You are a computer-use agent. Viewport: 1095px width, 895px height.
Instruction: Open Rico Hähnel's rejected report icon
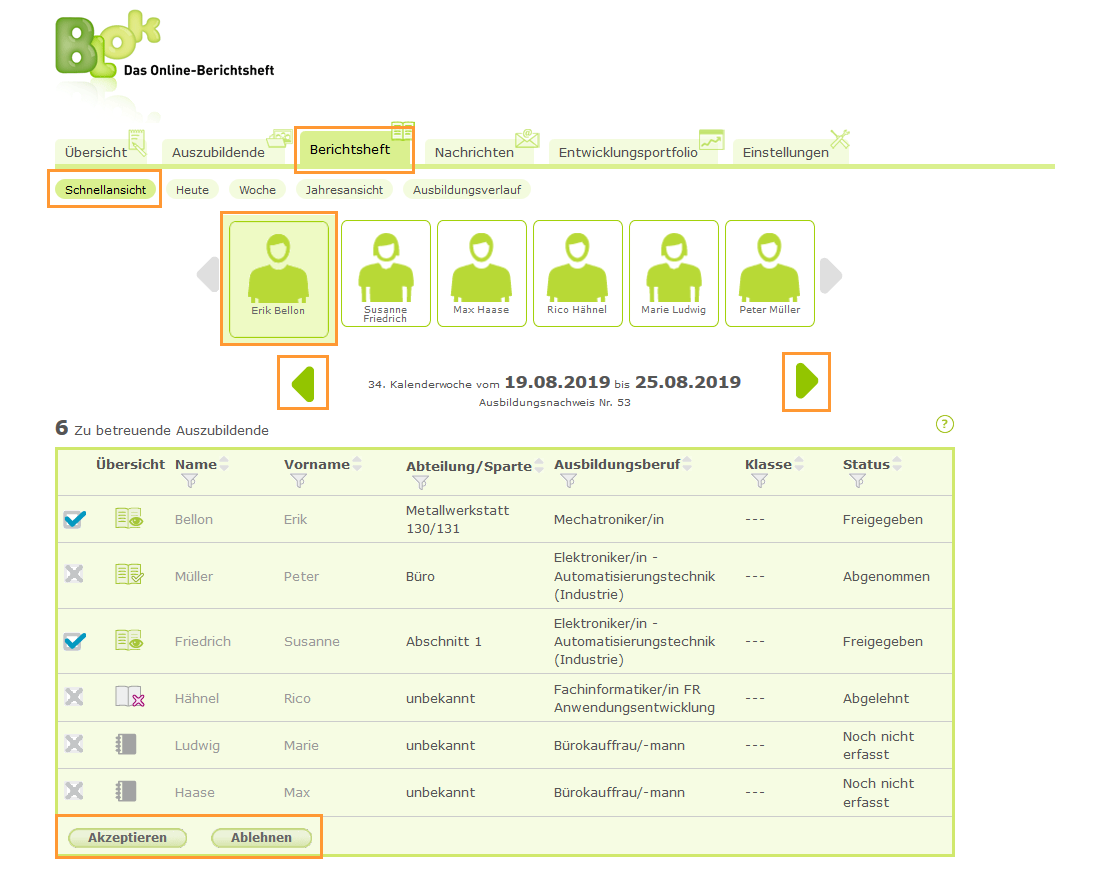(129, 697)
